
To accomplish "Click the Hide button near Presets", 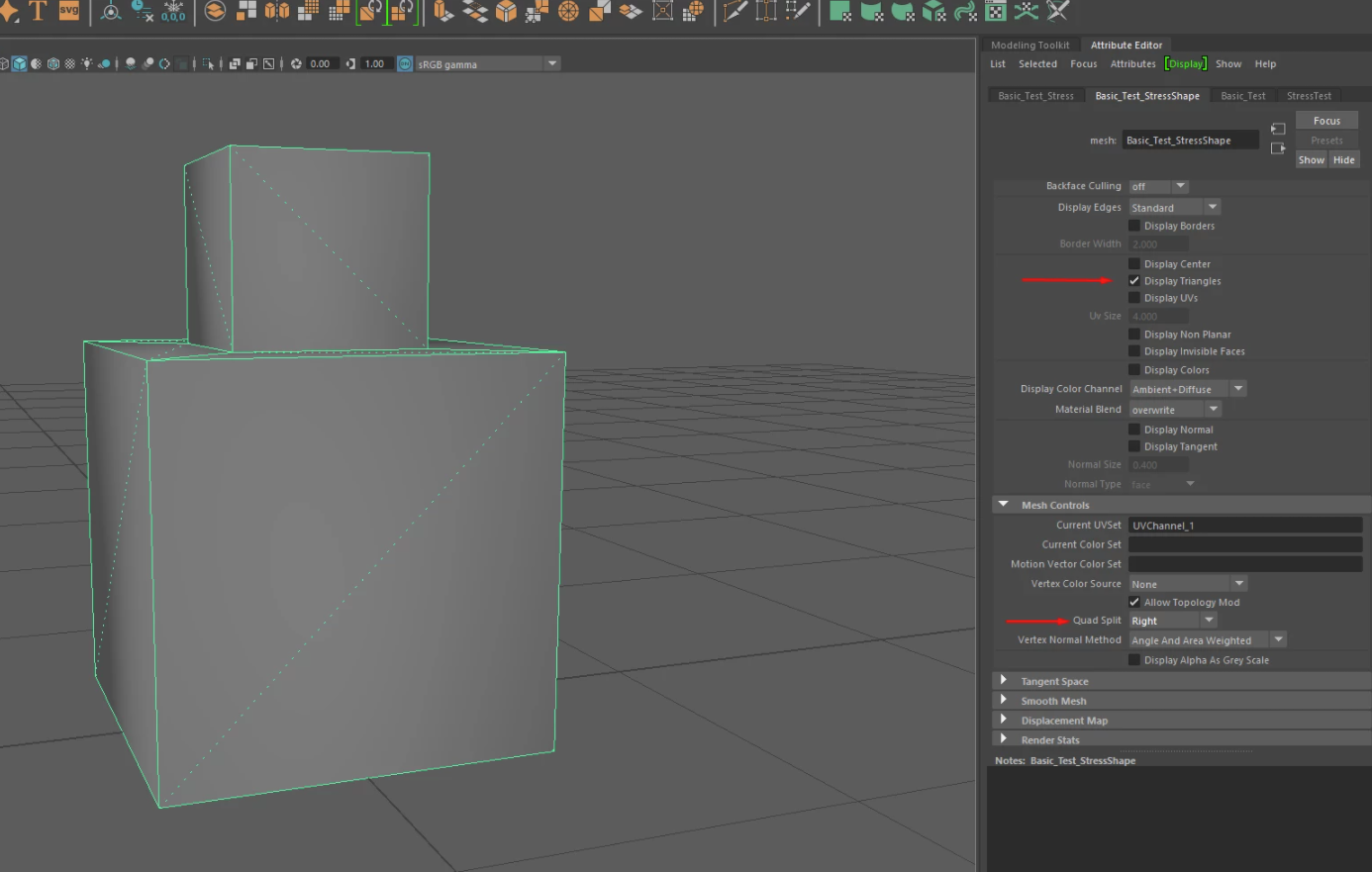I will pos(1343,159).
